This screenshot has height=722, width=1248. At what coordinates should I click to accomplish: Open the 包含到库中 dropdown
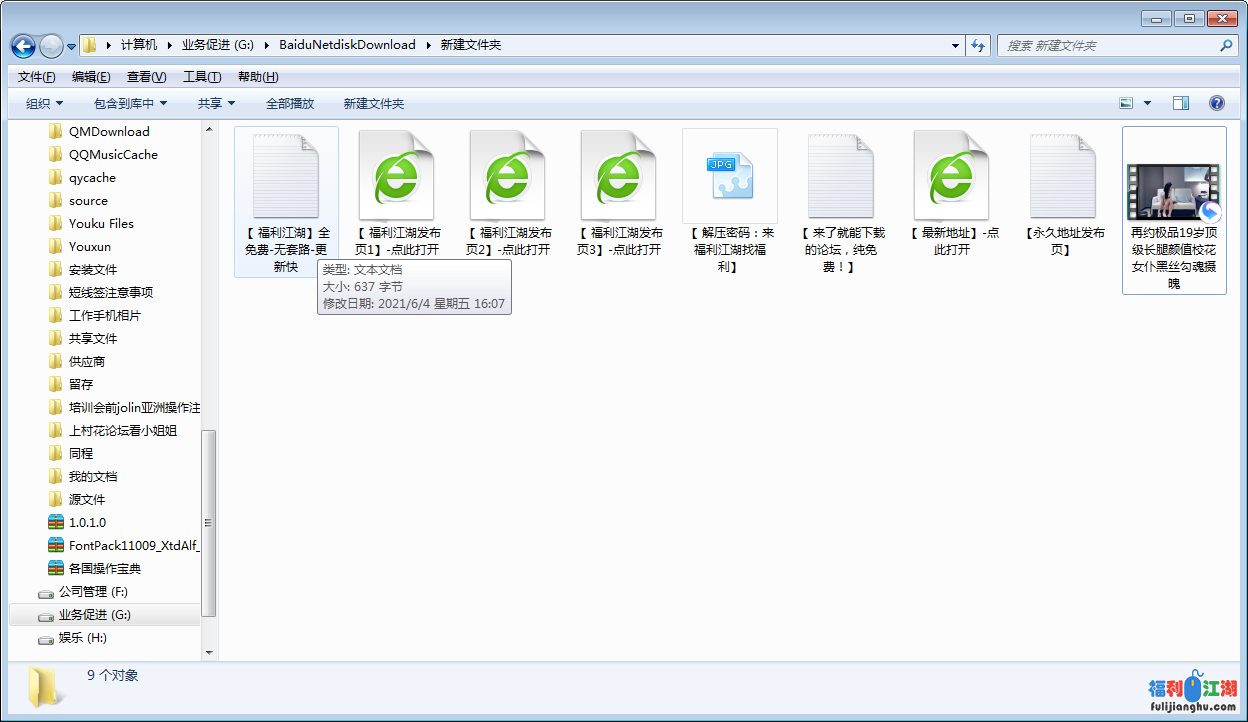130,103
